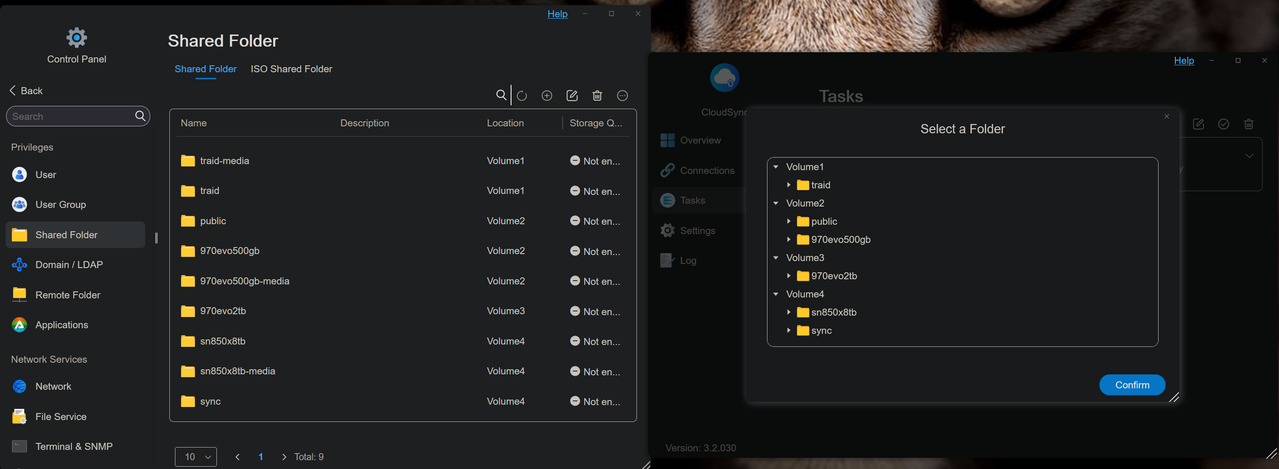Viewport: 1279px width, 469px height.
Task: Collapse the Volume1 tree node
Action: click(x=776, y=167)
